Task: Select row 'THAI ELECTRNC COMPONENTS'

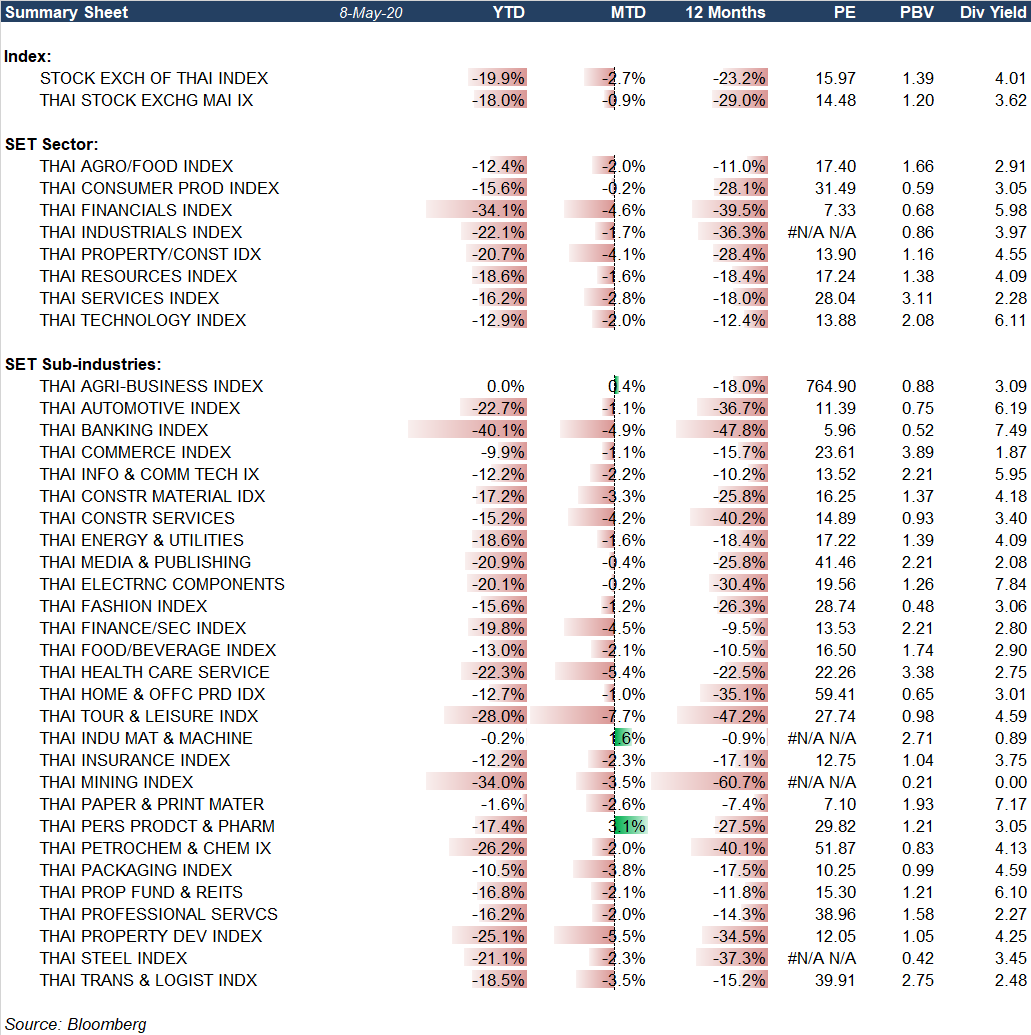Action: pyautogui.click(x=516, y=584)
